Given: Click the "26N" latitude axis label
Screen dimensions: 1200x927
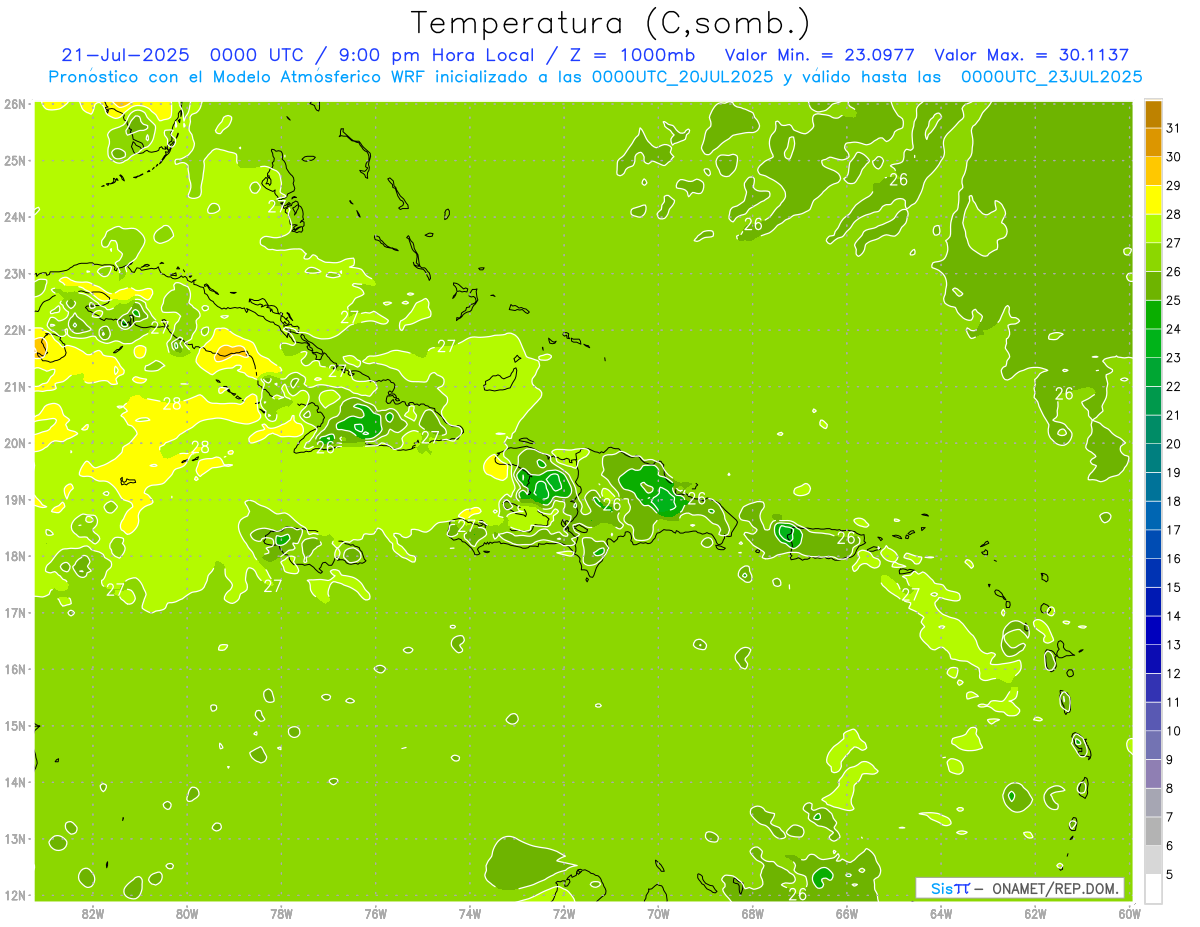Looking at the screenshot, I should coord(14,104).
